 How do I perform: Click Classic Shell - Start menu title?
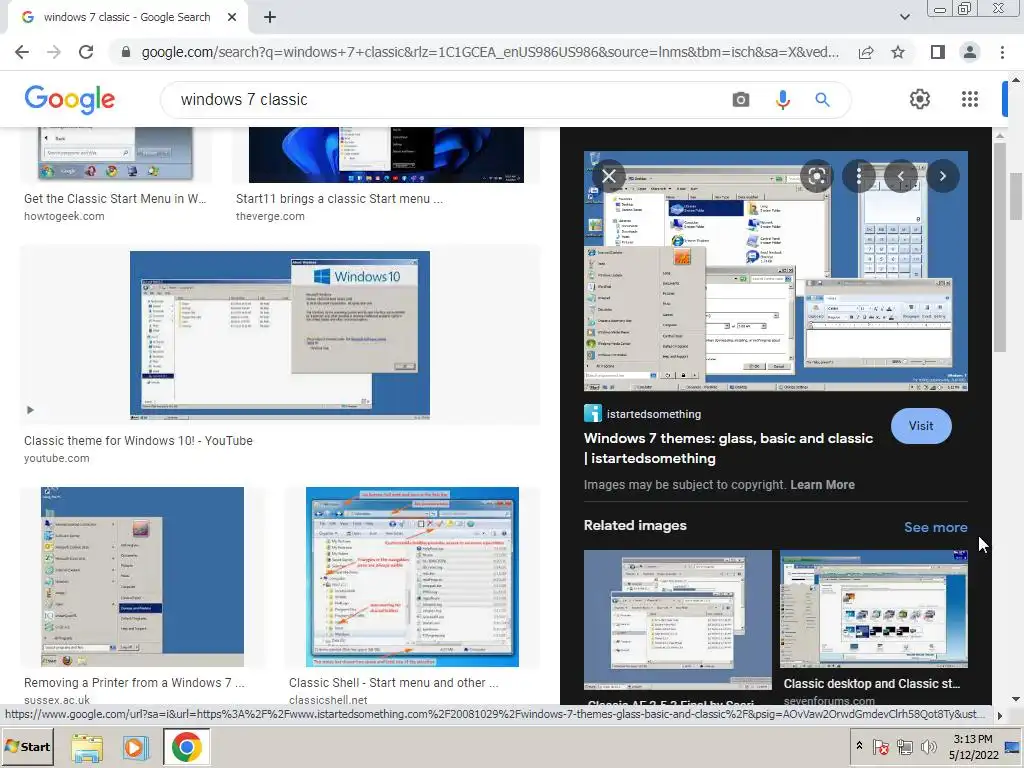(394, 682)
